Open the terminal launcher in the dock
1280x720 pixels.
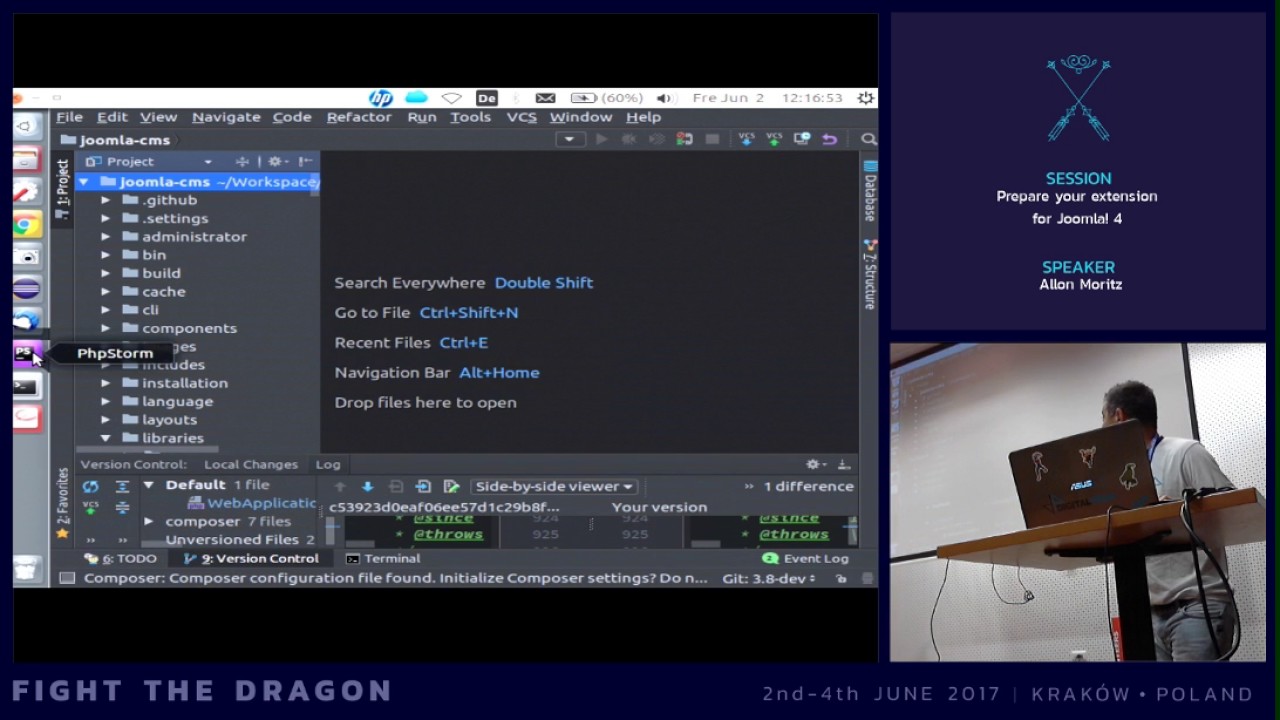(x=26, y=386)
